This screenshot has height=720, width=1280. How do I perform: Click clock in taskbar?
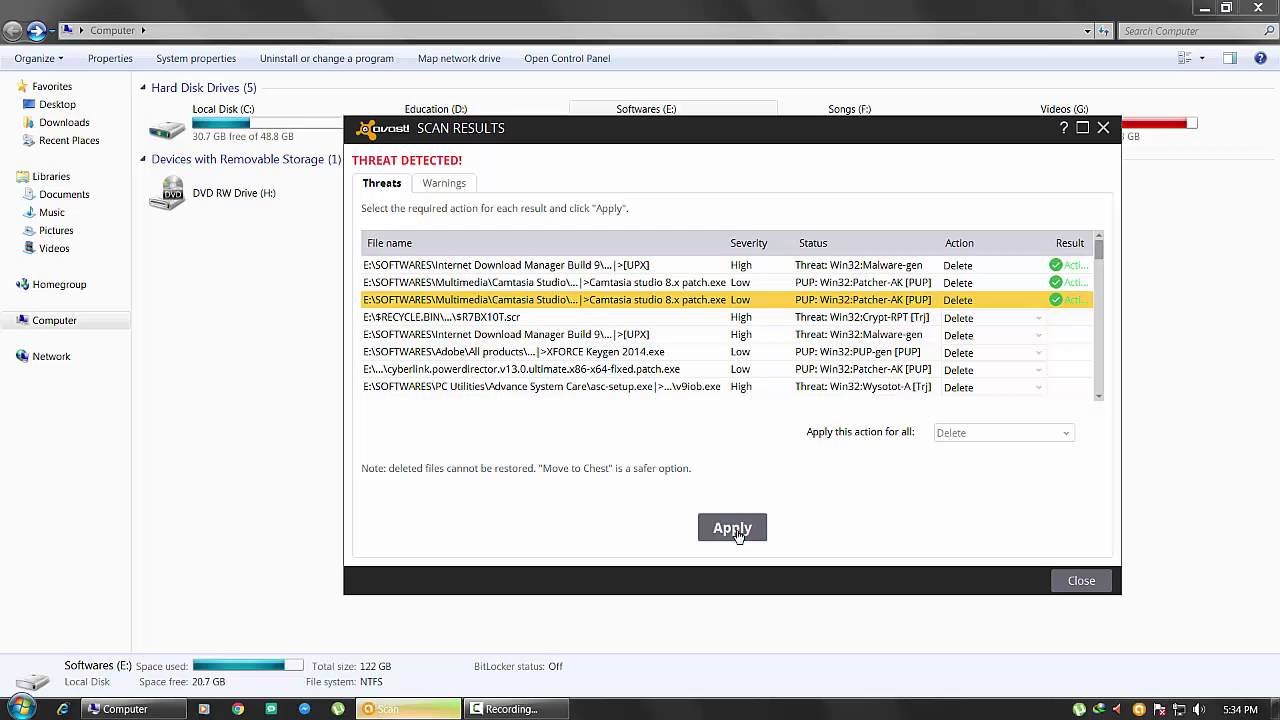(x=1240, y=710)
